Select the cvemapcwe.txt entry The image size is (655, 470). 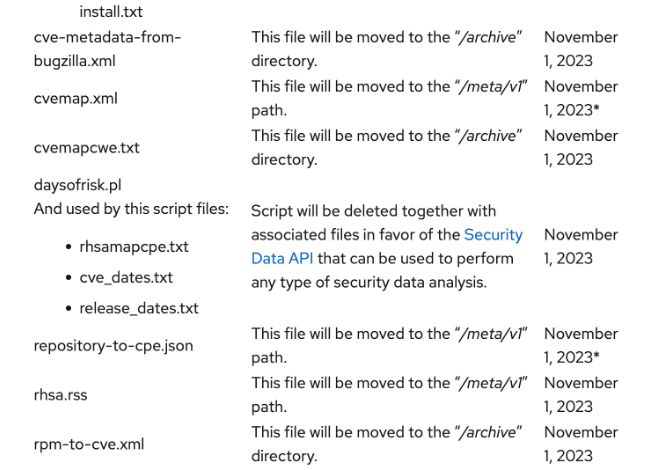(x=86, y=148)
